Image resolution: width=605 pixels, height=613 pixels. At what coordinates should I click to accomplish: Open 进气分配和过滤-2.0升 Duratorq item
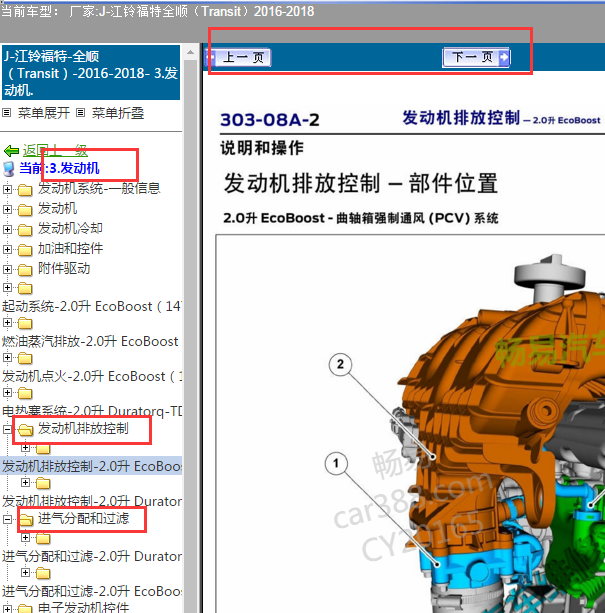91,556
